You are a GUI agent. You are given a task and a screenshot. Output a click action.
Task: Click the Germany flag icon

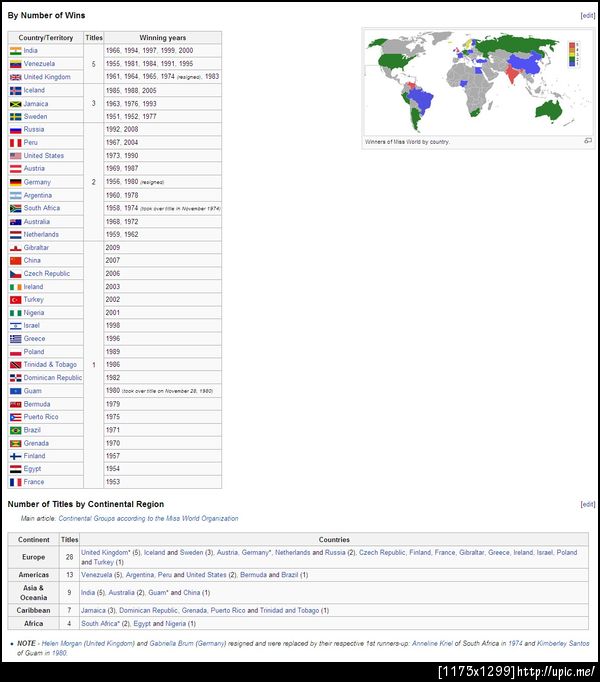(x=16, y=182)
